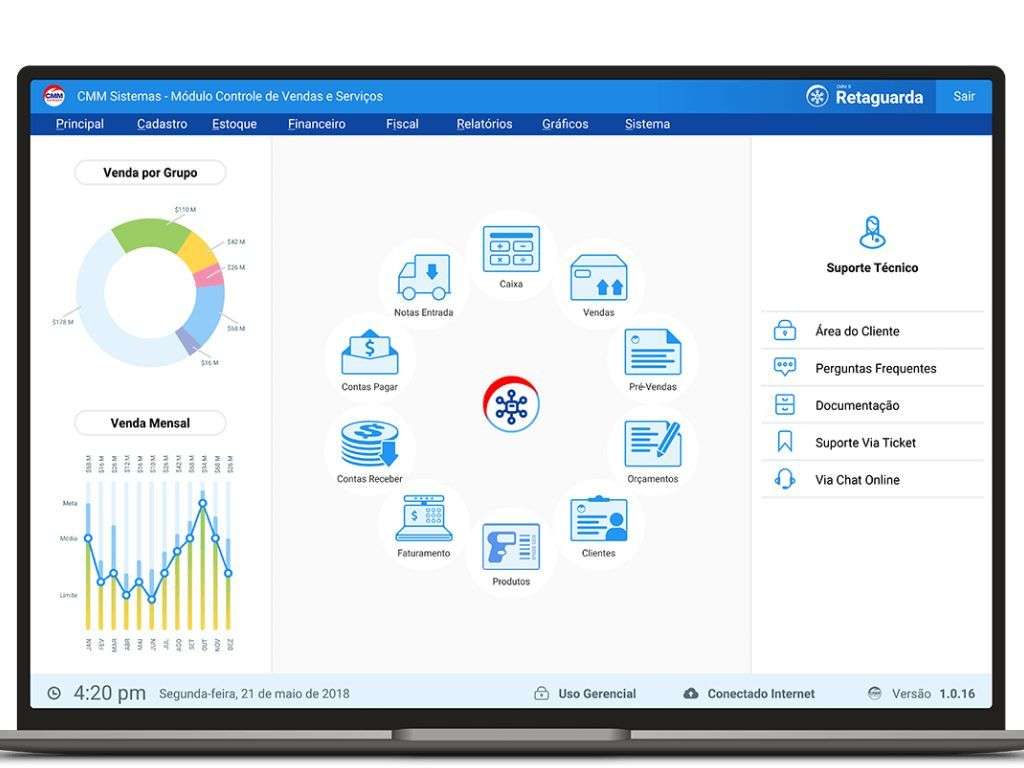Click the Sair button

tap(964, 96)
